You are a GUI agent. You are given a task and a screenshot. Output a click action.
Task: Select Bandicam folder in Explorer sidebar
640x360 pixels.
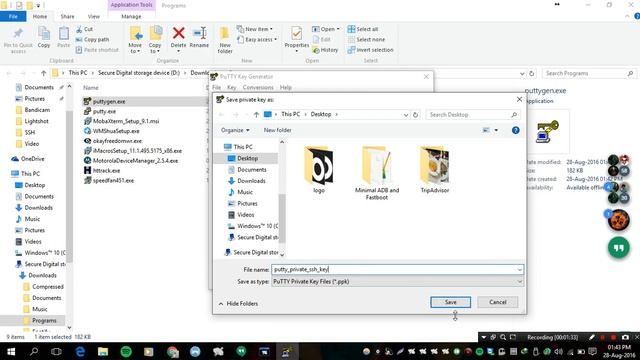[x=37, y=110]
